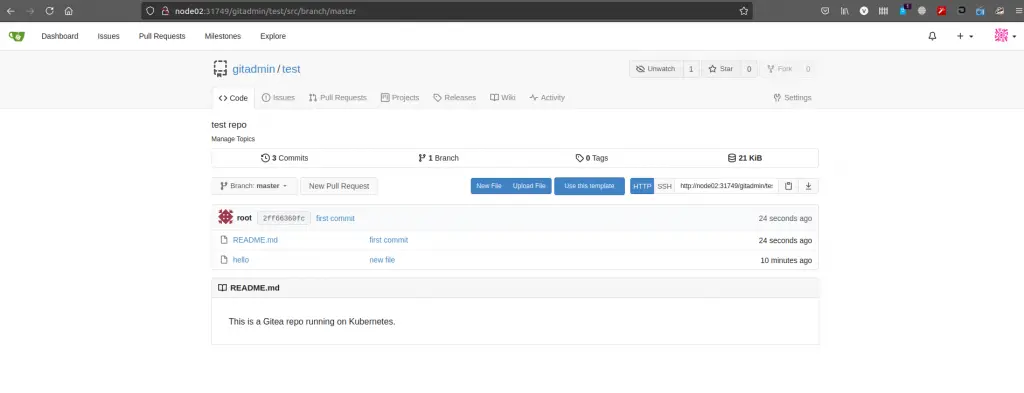Open latest commit message first commit in header
Image resolution: width=1024 pixels, height=393 pixels.
(x=335, y=218)
